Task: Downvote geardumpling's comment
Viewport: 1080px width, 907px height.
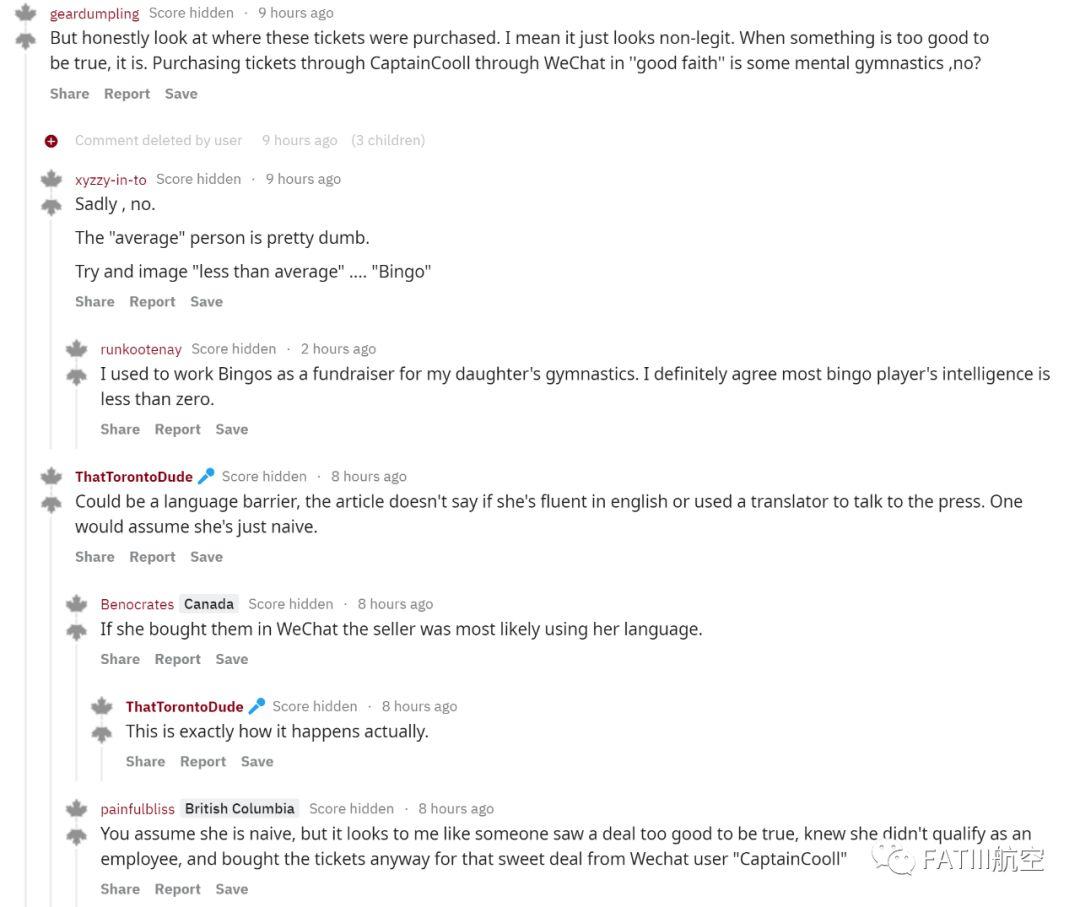Action: pyautogui.click(x=25, y=41)
